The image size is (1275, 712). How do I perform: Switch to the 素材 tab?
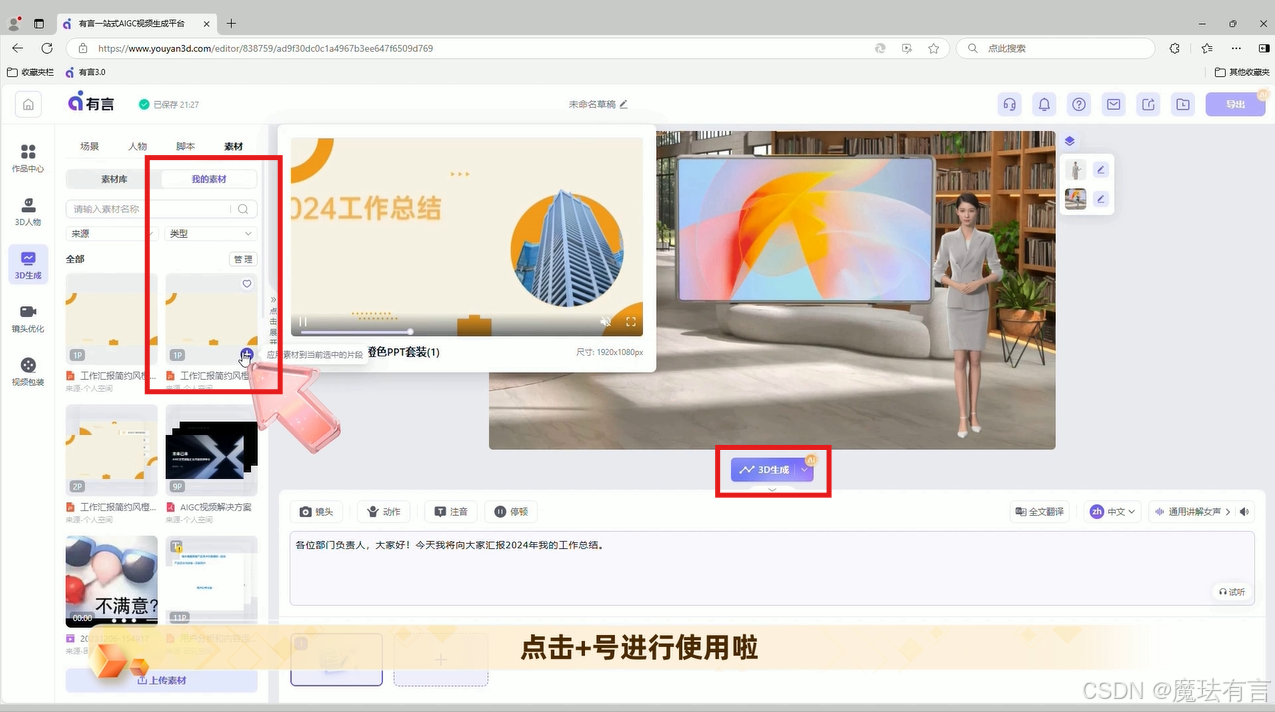coord(233,146)
